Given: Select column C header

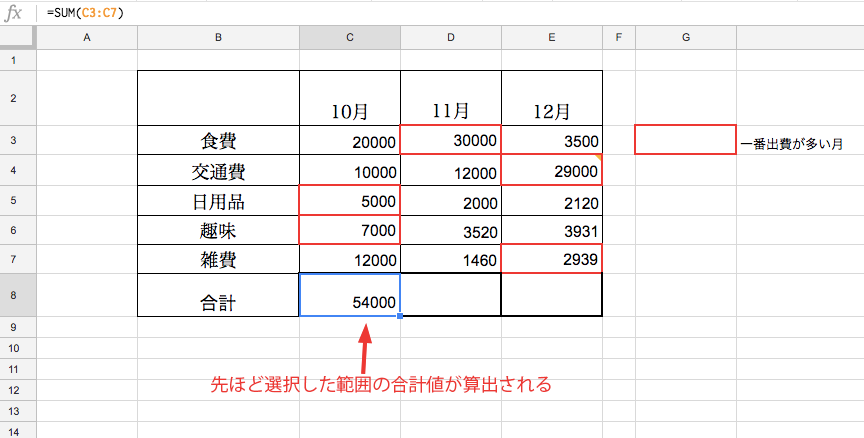Looking at the screenshot, I should pos(349,37).
